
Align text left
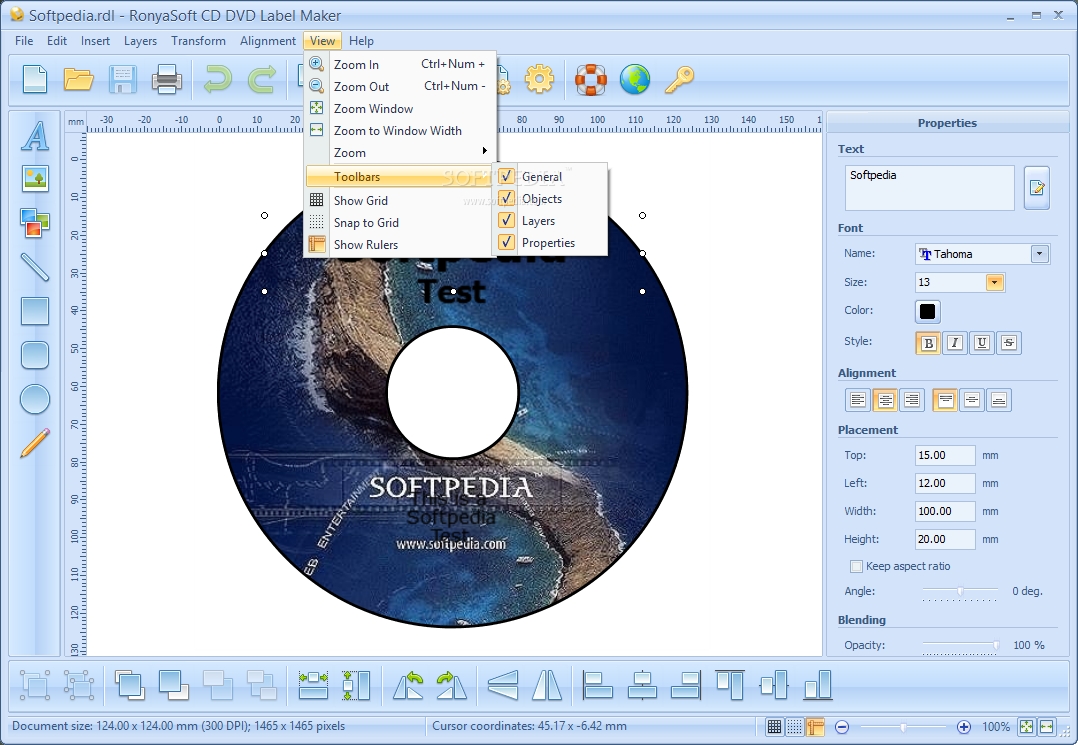pos(857,400)
